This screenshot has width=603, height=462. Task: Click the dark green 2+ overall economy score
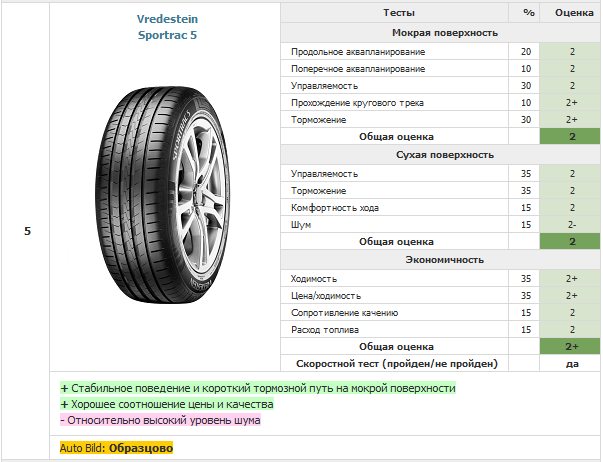[571, 347]
